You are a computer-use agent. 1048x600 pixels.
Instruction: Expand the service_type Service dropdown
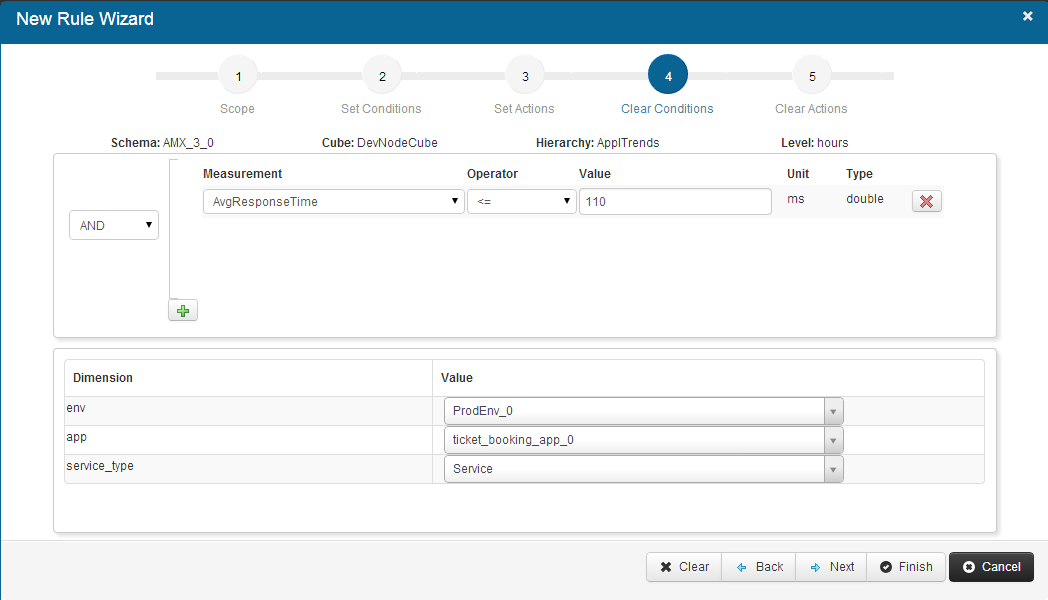pyautogui.click(x=643, y=469)
